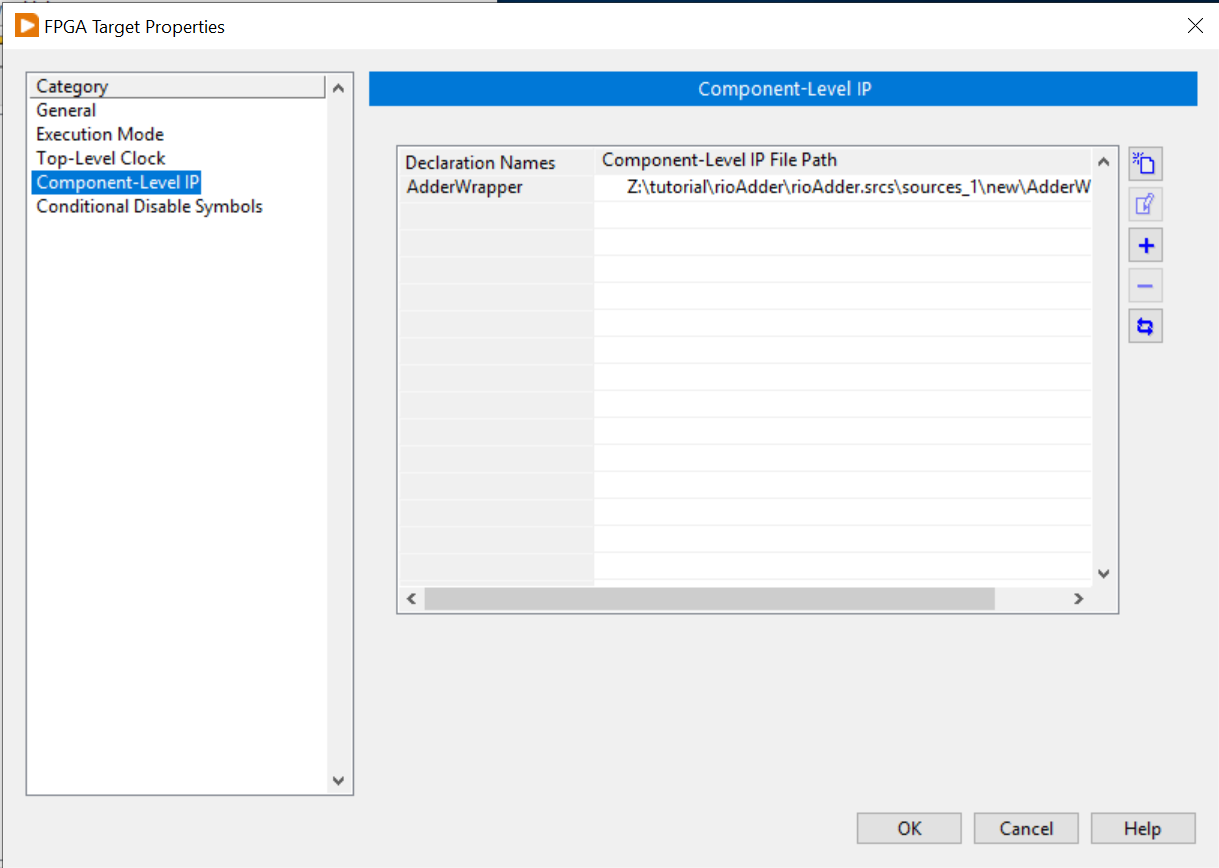The image size is (1219, 868).
Task: Select the General category
Action: (x=65, y=110)
